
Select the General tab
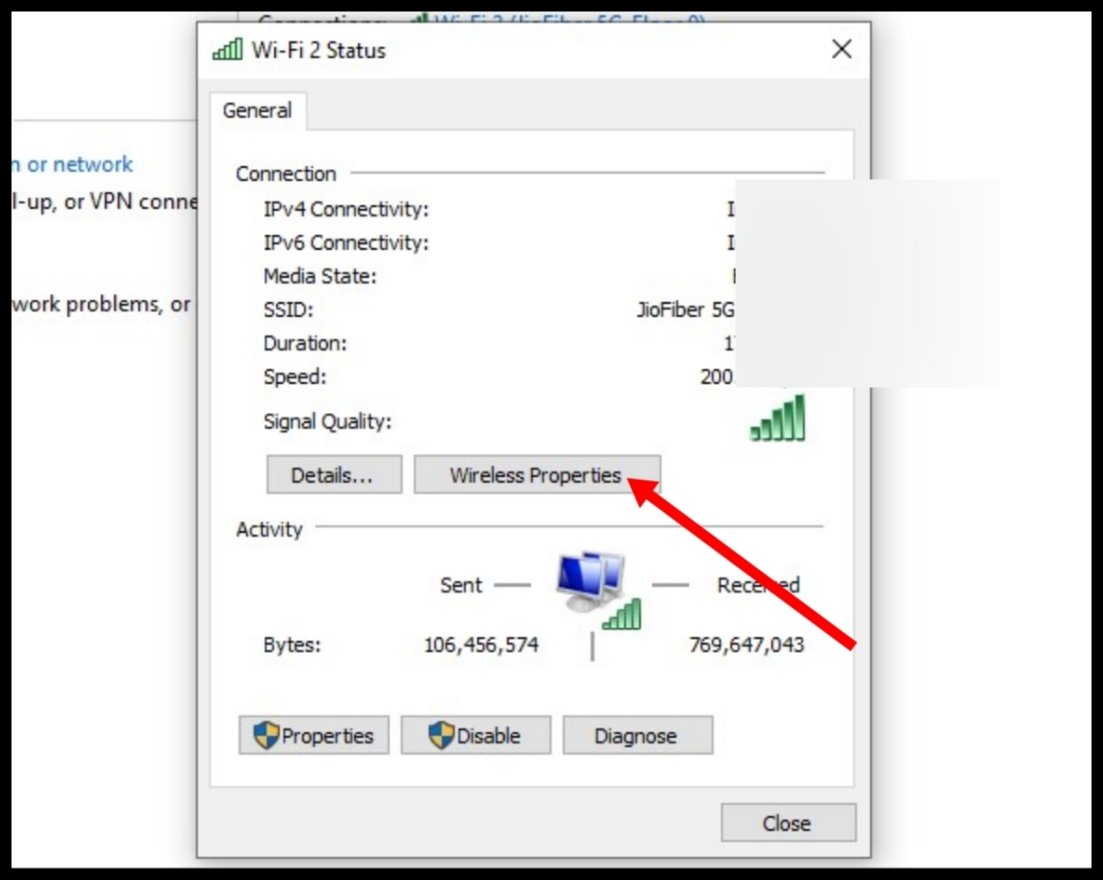click(x=257, y=110)
